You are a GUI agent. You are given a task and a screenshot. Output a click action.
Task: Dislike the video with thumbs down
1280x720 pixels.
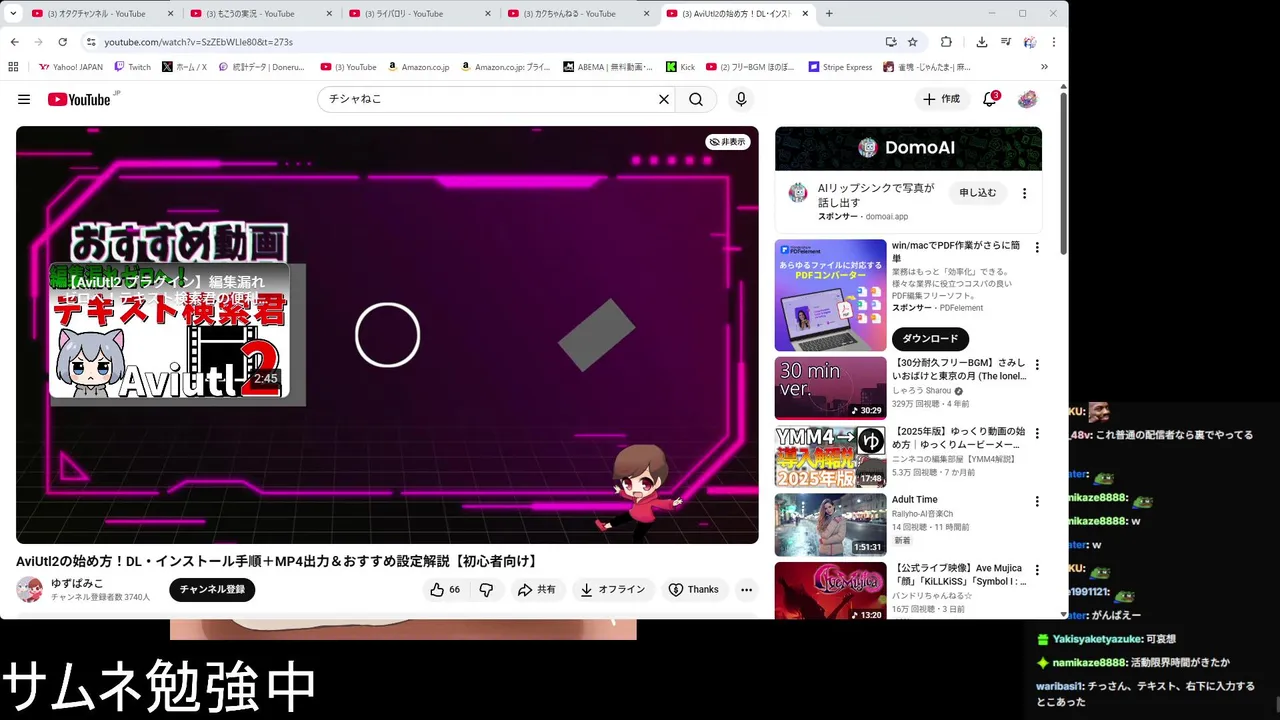pos(487,590)
